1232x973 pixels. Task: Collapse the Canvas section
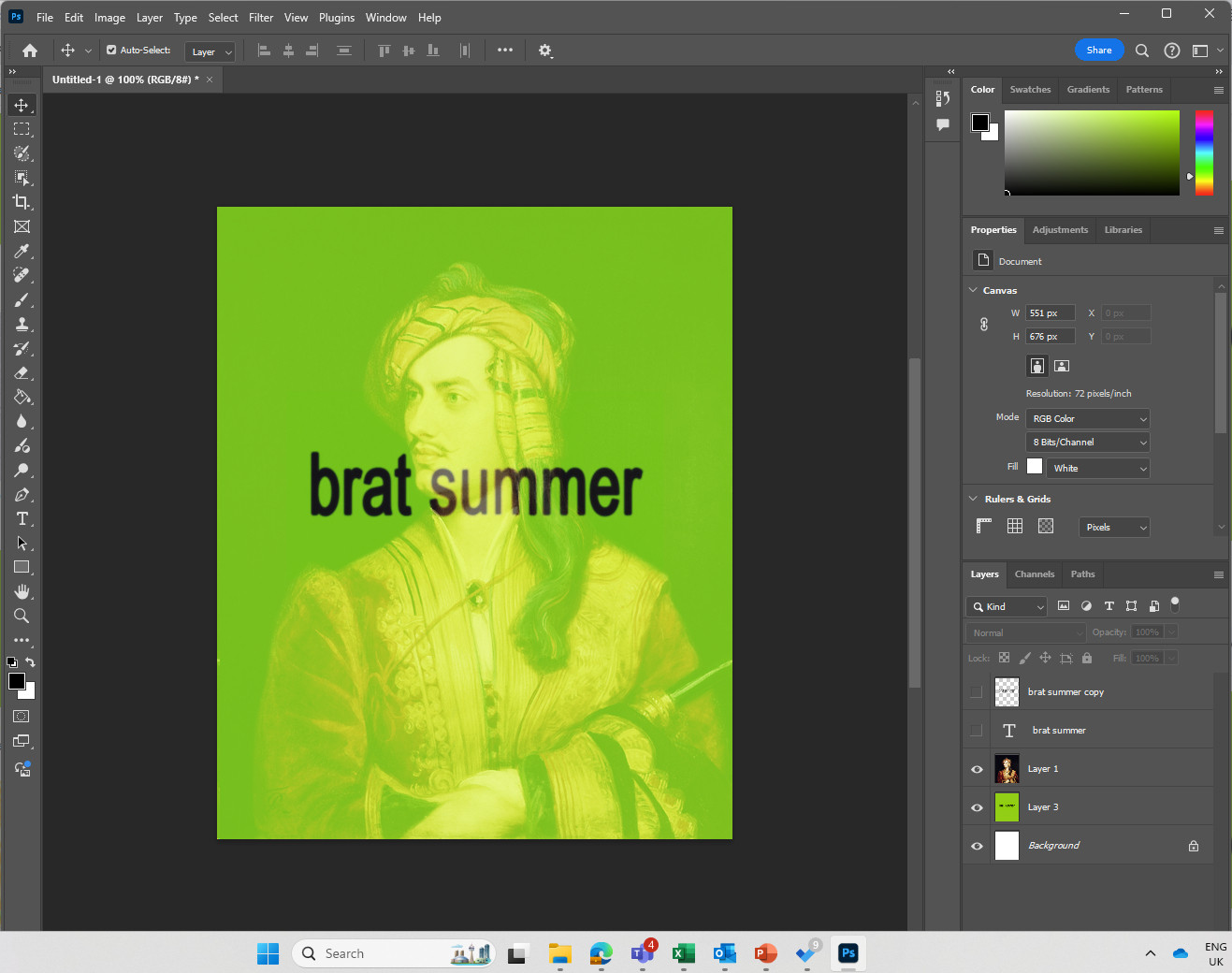pyautogui.click(x=973, y=290)
